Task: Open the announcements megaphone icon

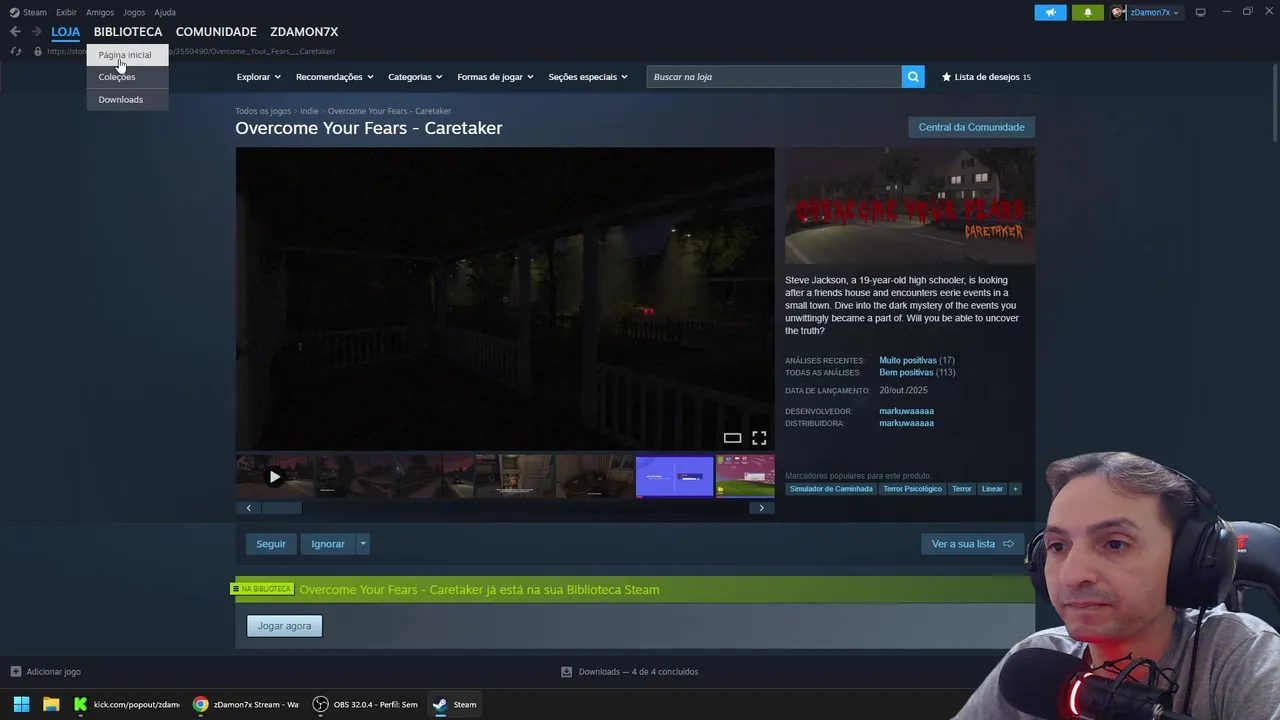Action: (x=1050, y=12)
